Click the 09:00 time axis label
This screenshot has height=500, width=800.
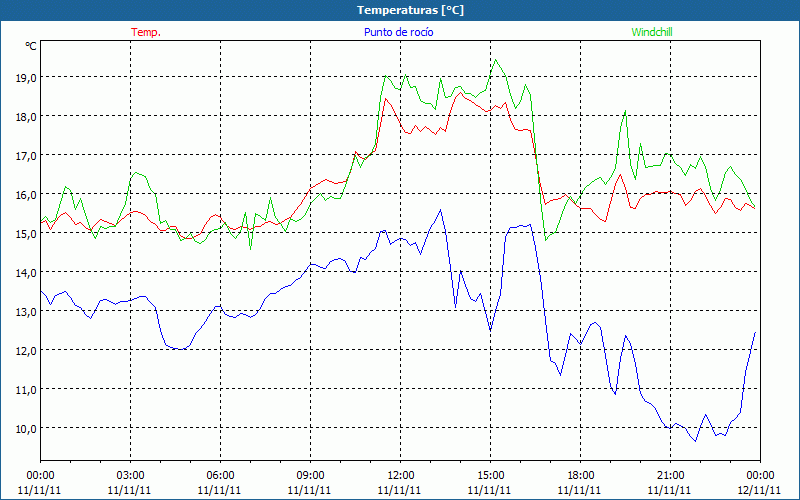pos(310,476)
